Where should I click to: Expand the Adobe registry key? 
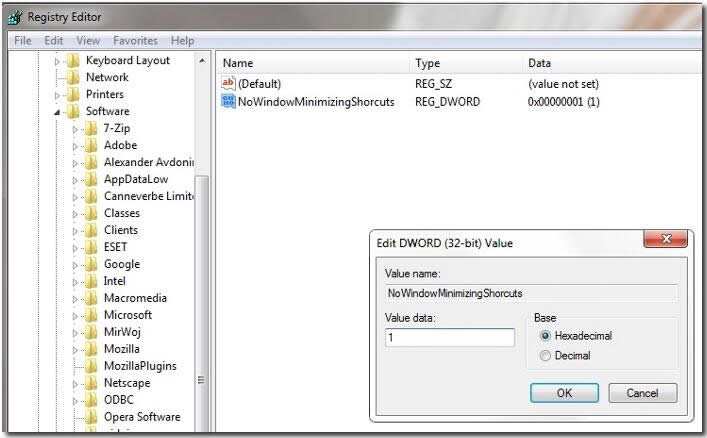[75, 145]
